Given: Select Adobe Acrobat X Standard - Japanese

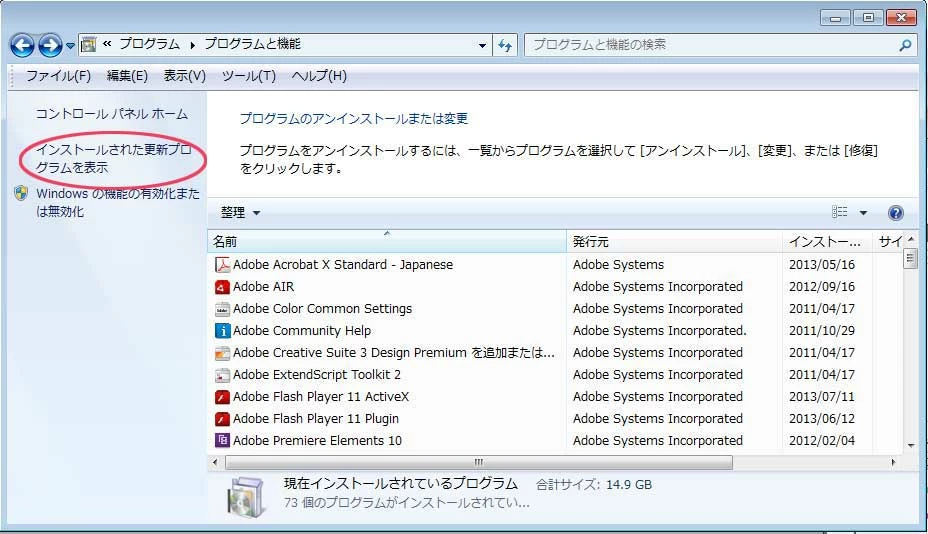Looking at the screenshot, I should [x=343, y=265].
